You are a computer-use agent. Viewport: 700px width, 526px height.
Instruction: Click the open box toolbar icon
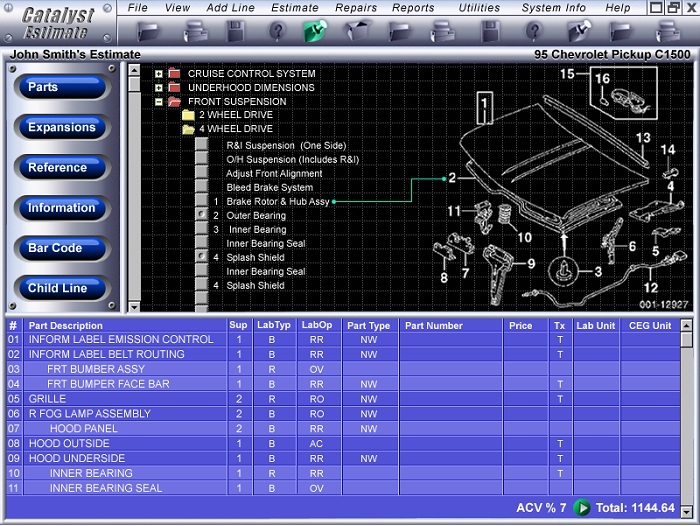point(358,31)
